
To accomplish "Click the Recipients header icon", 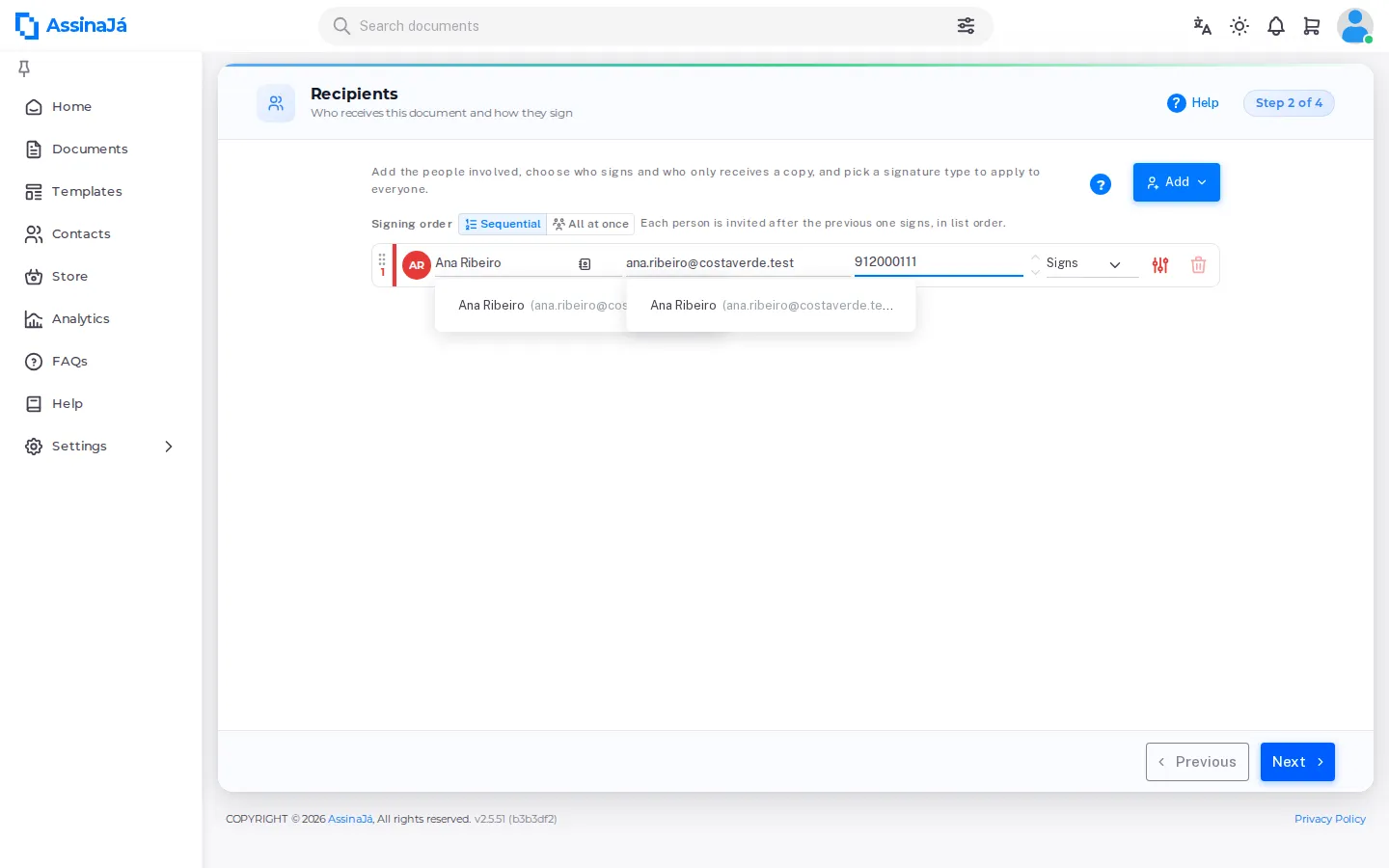I will 276,103.
